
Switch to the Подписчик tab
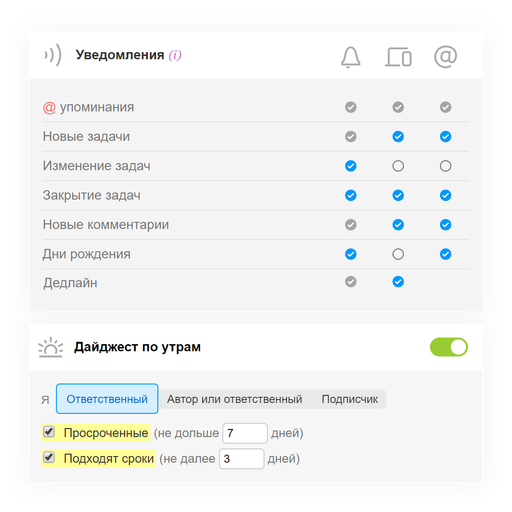(350, 399)
